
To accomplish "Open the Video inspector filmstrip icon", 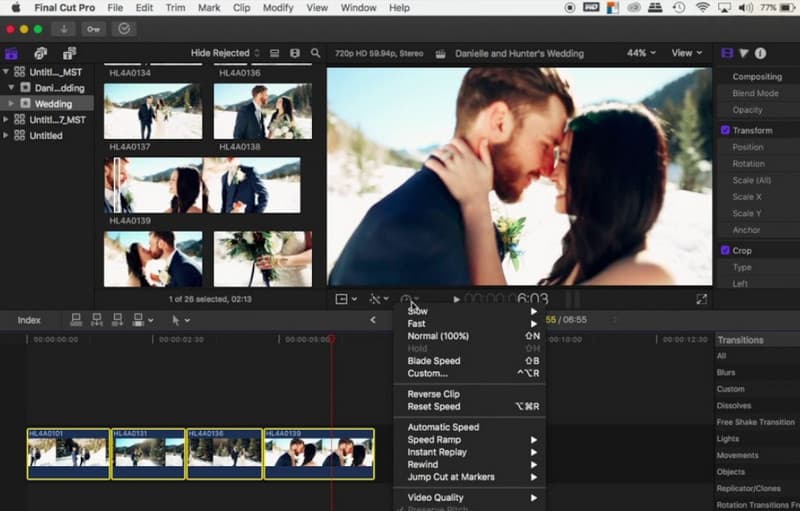I will pyautogui.click(x=727, y=53).
